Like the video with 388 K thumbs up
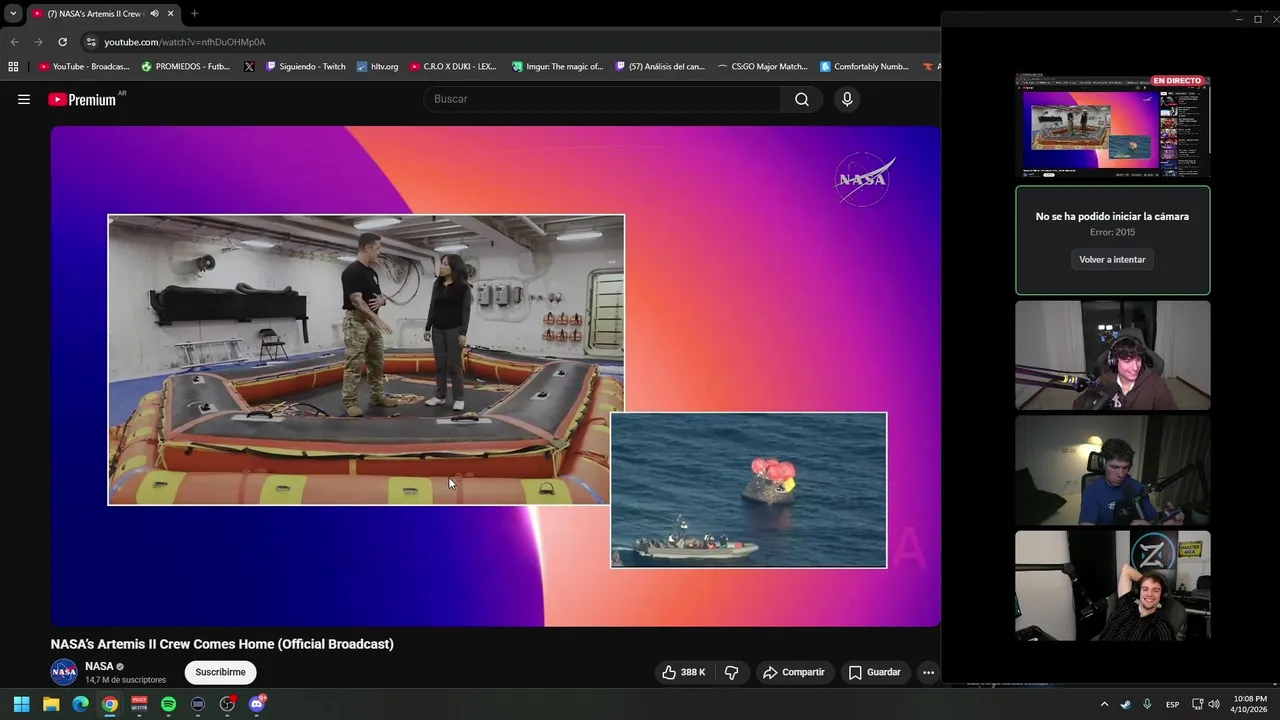This screenshot has height=720, width=1280. coord(685,672)
